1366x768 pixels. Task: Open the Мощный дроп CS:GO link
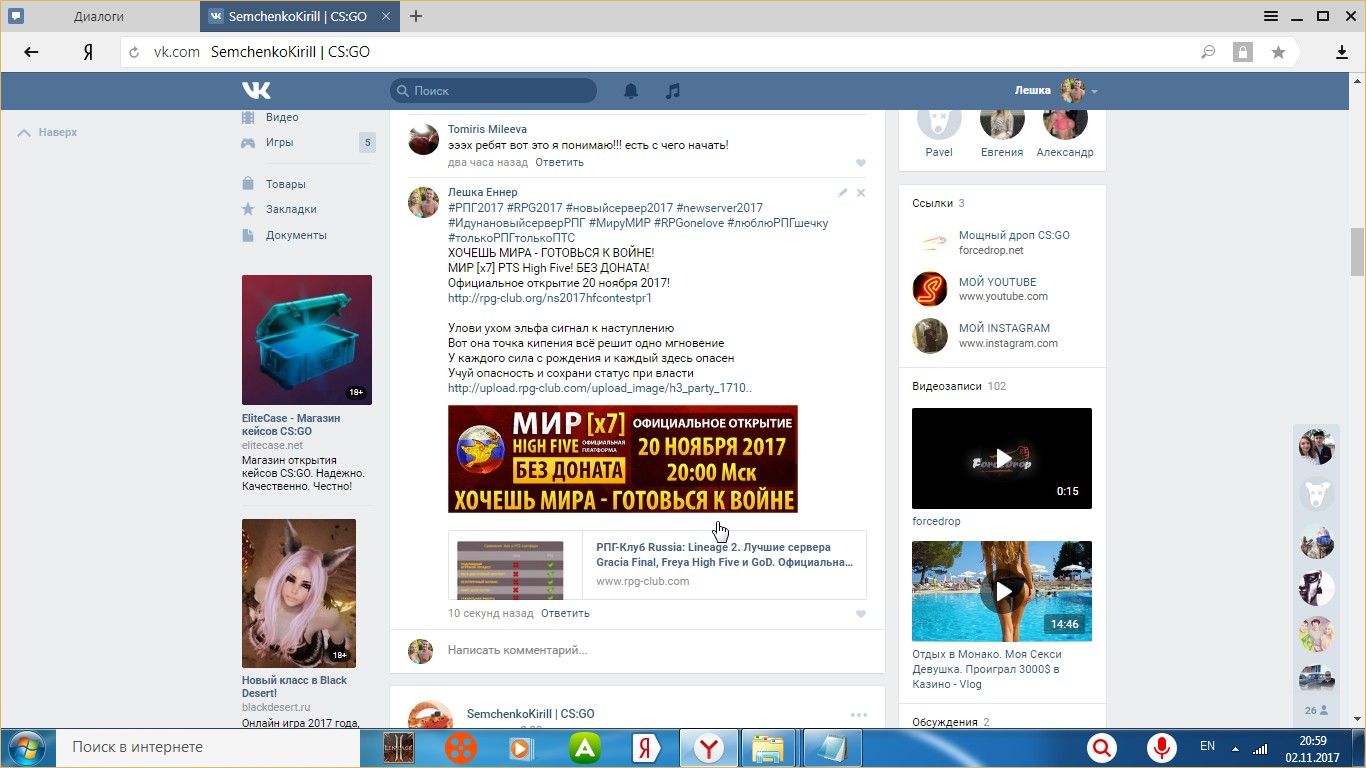tap(1014, 235)
